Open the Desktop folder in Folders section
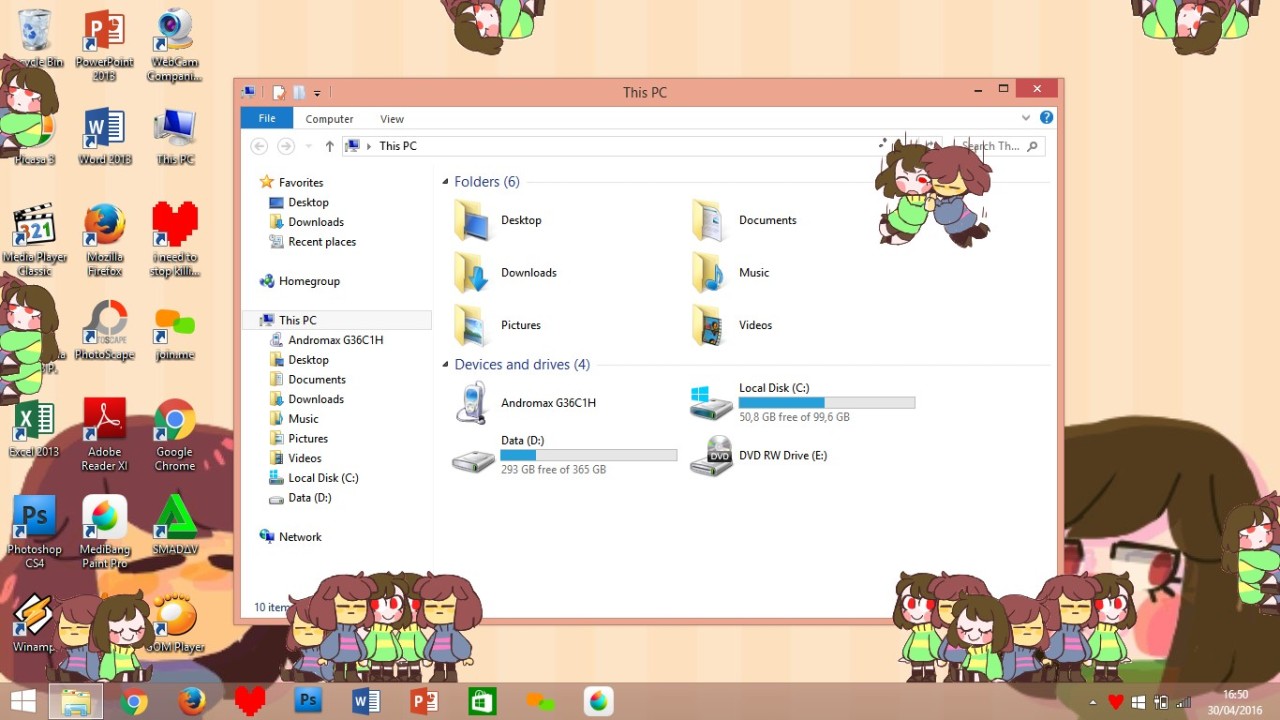 (497, 220)
